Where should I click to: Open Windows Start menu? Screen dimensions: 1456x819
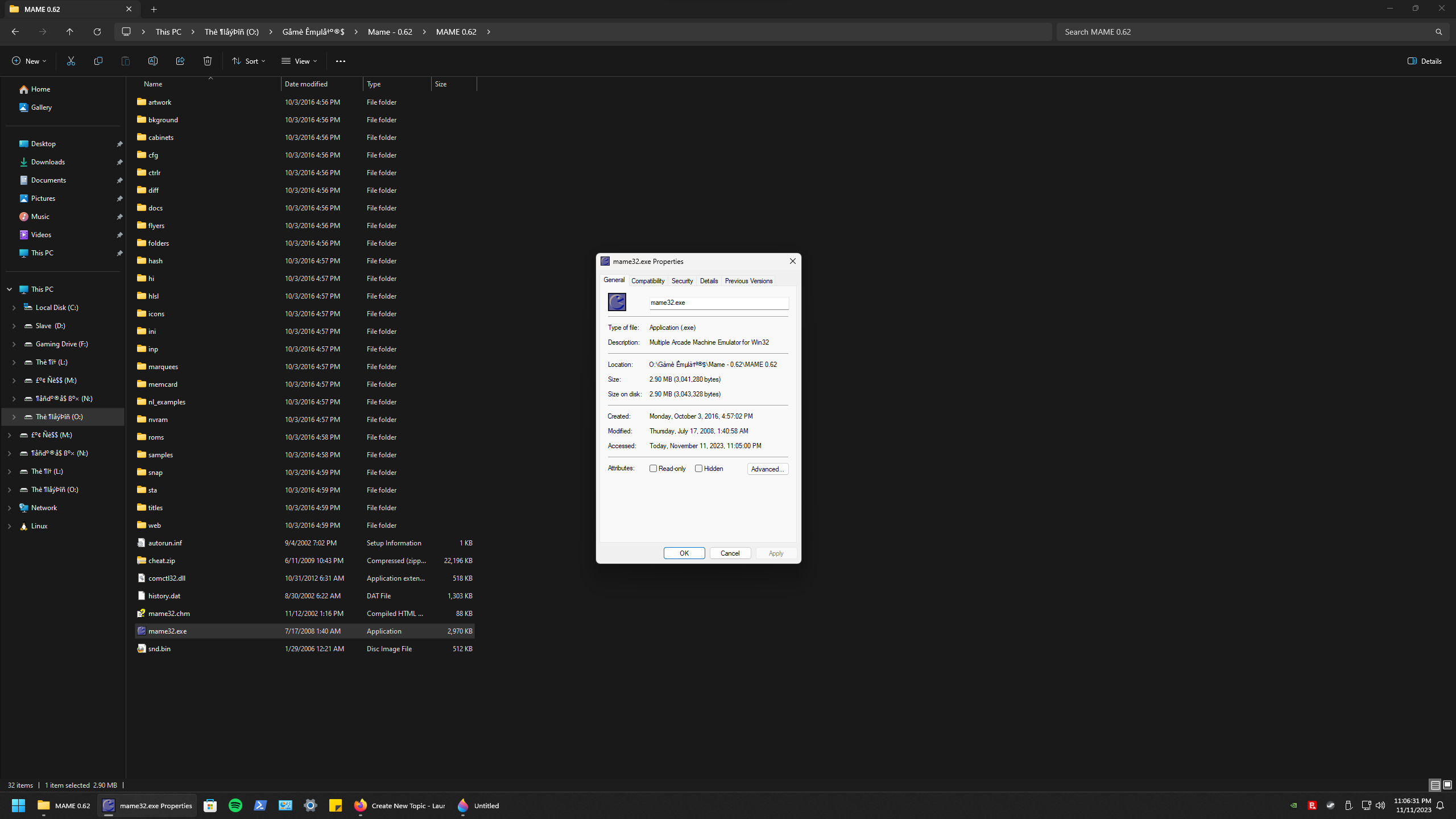tap(18, 805)
